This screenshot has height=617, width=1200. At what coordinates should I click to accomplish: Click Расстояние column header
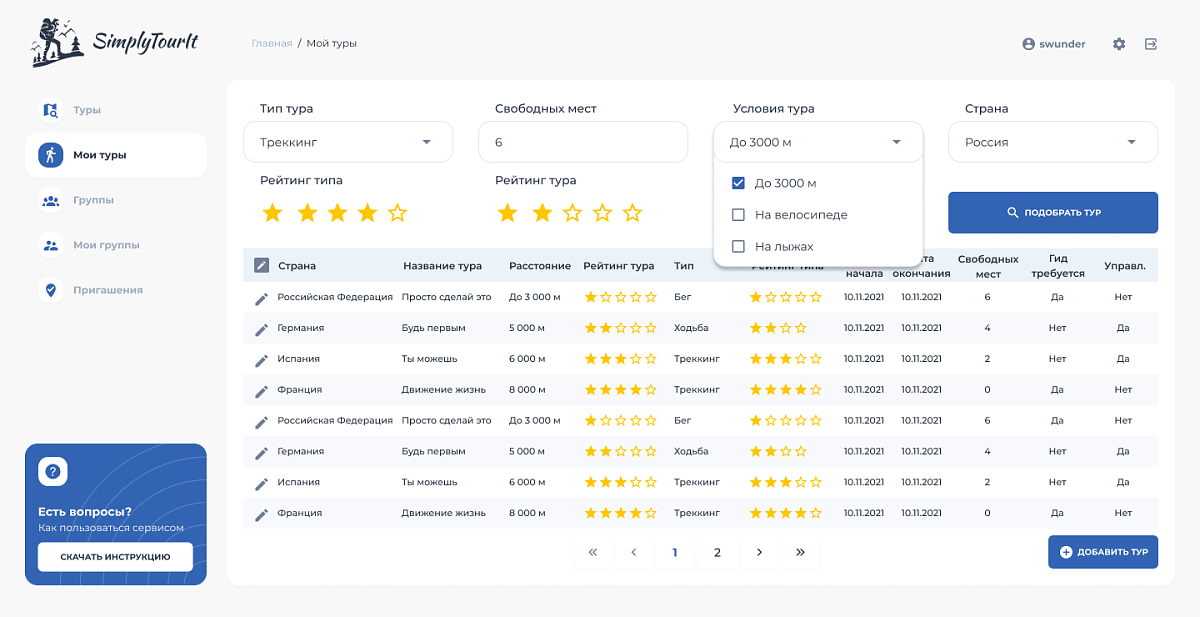(x=540, y=266)
